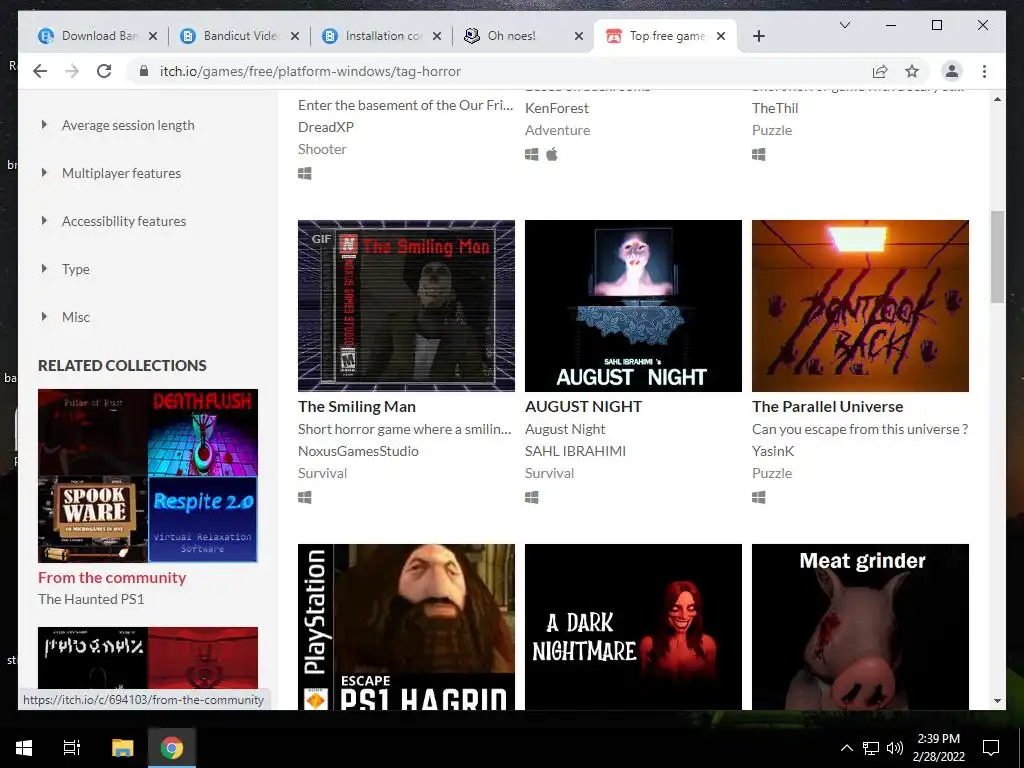Viewport: 1024px width, 768px height.
Task: Open File Explorer from the taskbar
Action: pos(122,747)
